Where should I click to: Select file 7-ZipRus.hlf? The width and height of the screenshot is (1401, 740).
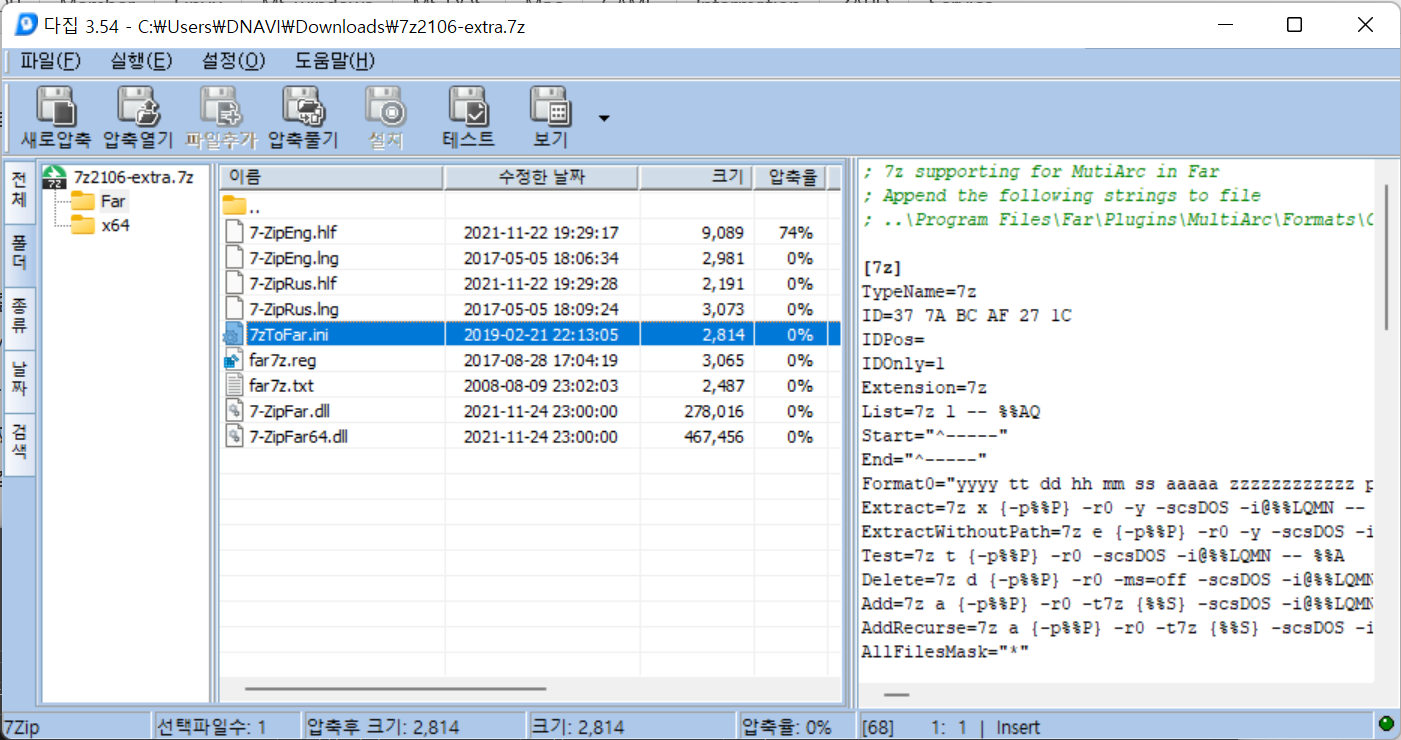point(293,284)
